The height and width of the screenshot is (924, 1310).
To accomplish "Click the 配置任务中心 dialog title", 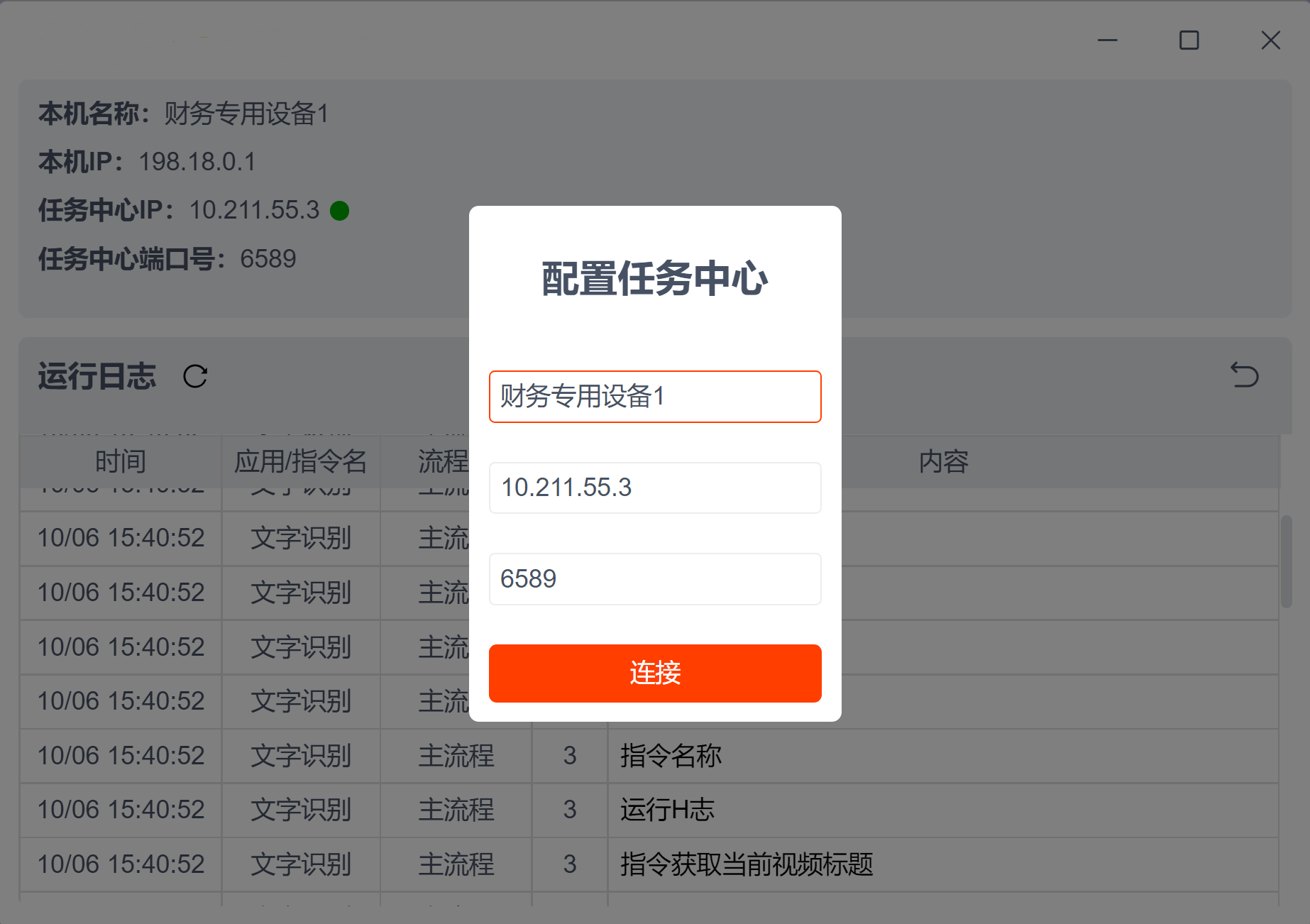I will [x=654, y=278].
